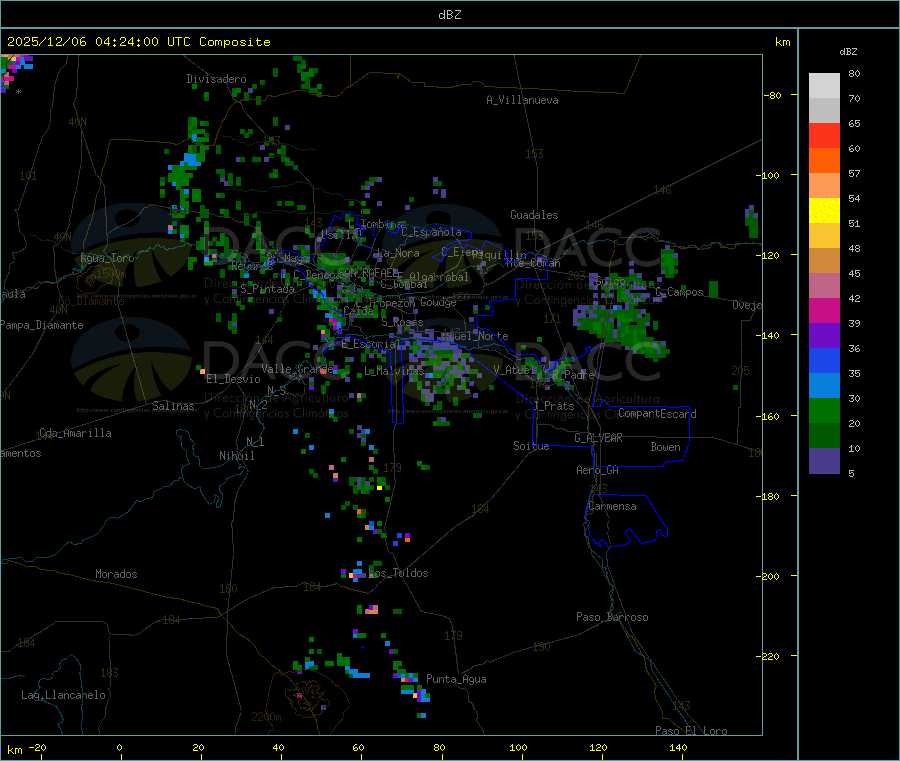Click the El_Desvio map label
The width and height of the screenshot is (900, 761).
point(233,379)
